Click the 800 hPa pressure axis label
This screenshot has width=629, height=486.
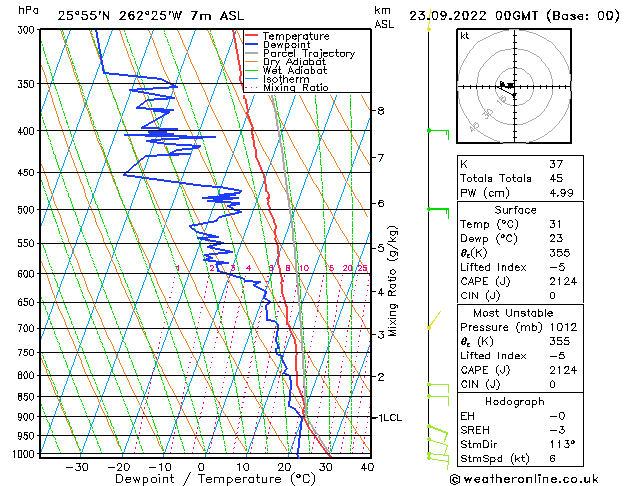pyautogui.click(x=28, y=376)
